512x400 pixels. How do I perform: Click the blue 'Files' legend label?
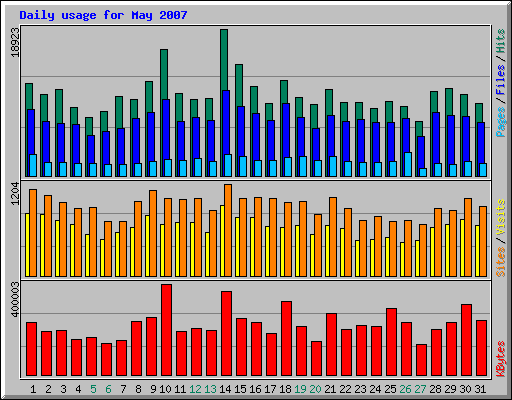(x=500, y=80)
